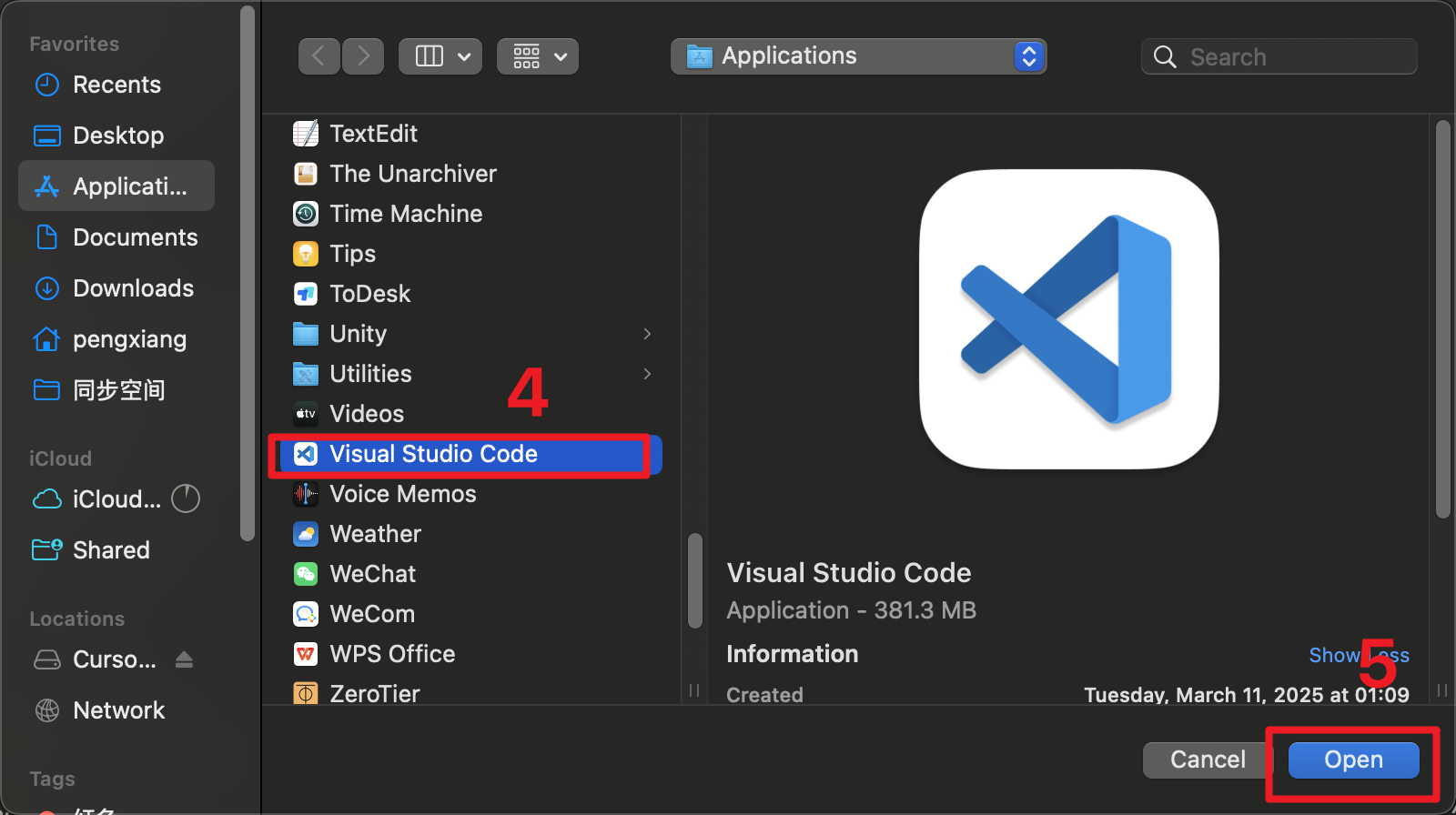Image resolution: width=1456 pixels, height=815 pixels.
Task: Select Documents in the sidebar
Action: 116,237
